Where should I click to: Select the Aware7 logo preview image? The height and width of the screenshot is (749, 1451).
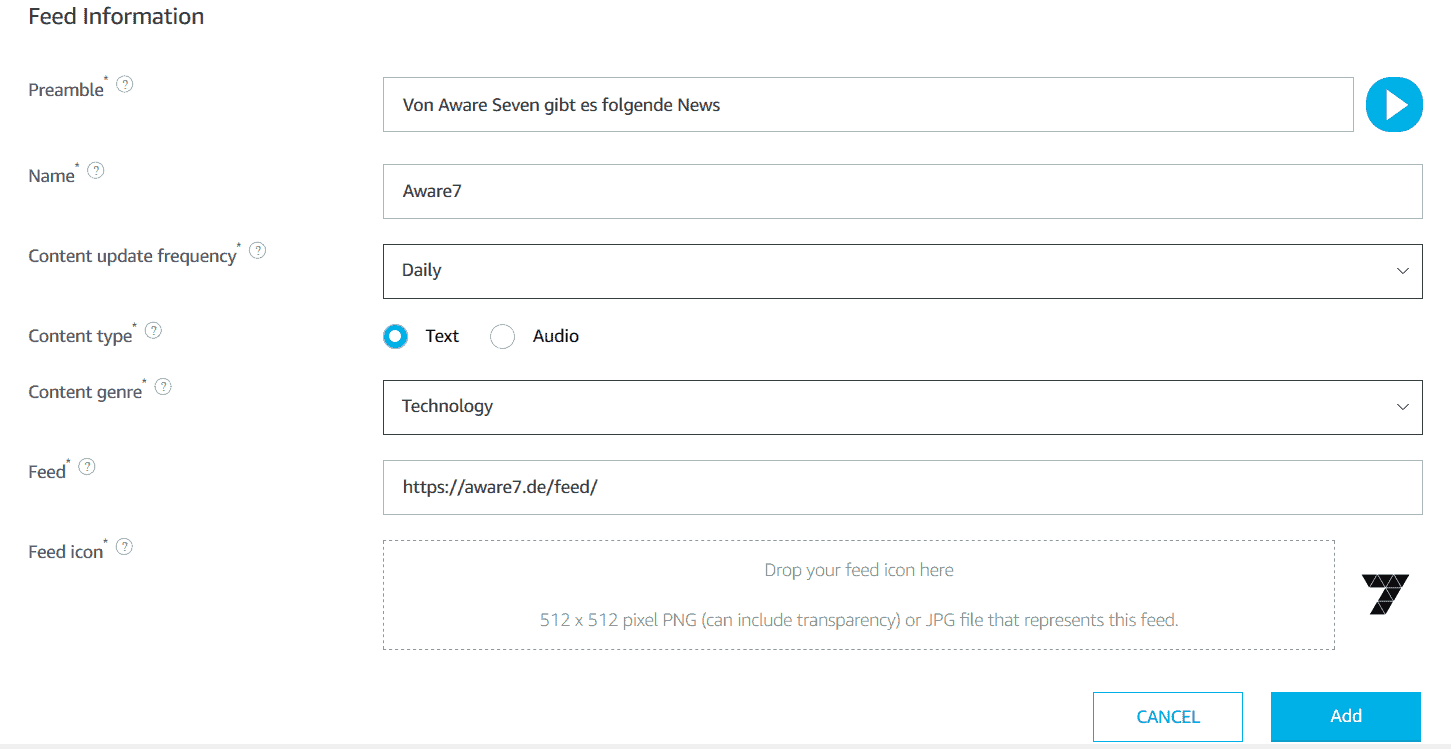(1386, 592)
